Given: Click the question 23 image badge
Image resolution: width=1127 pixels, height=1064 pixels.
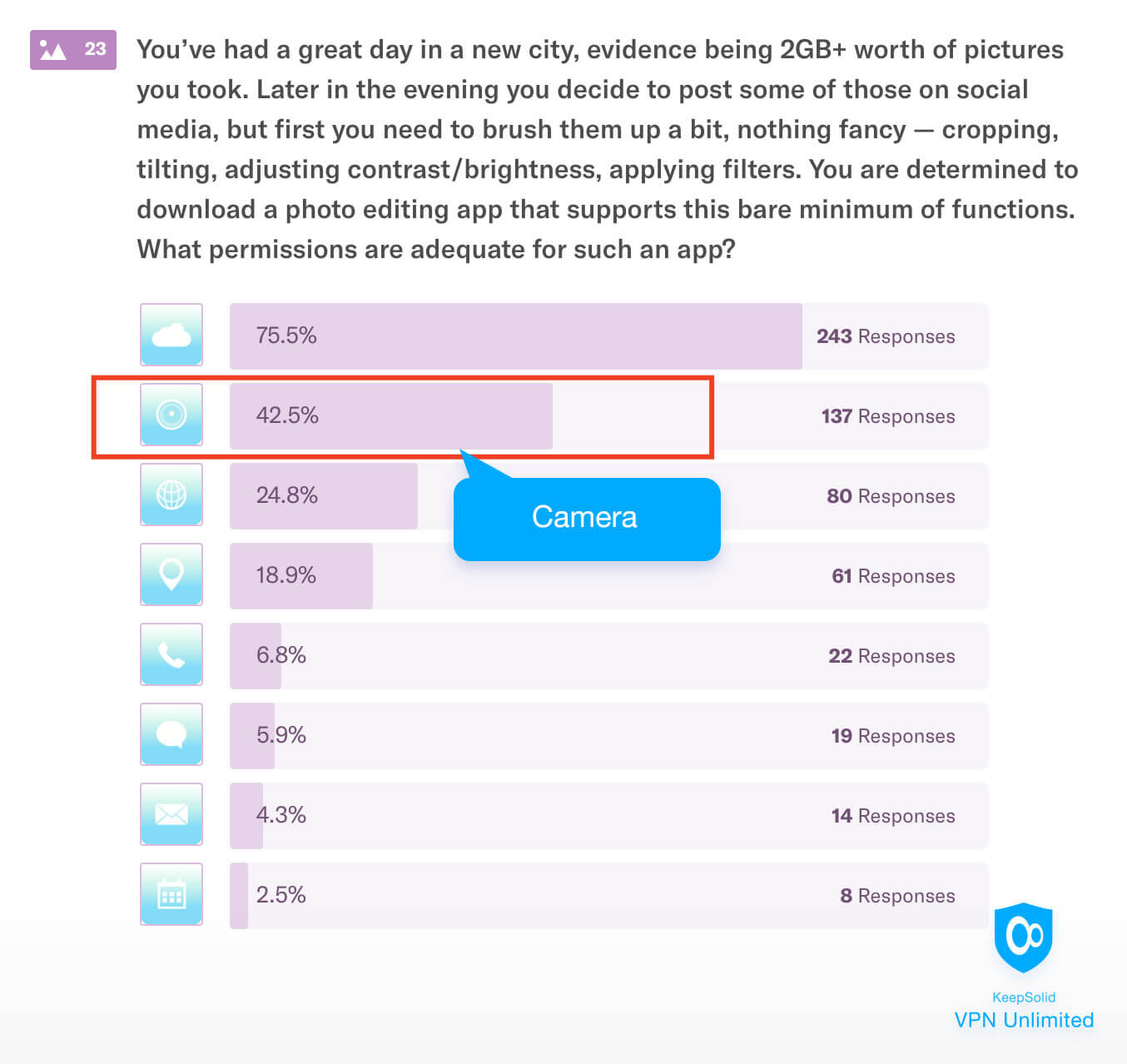Looking at the screenshot, I should pyautogui.click(x=73, y=50).
